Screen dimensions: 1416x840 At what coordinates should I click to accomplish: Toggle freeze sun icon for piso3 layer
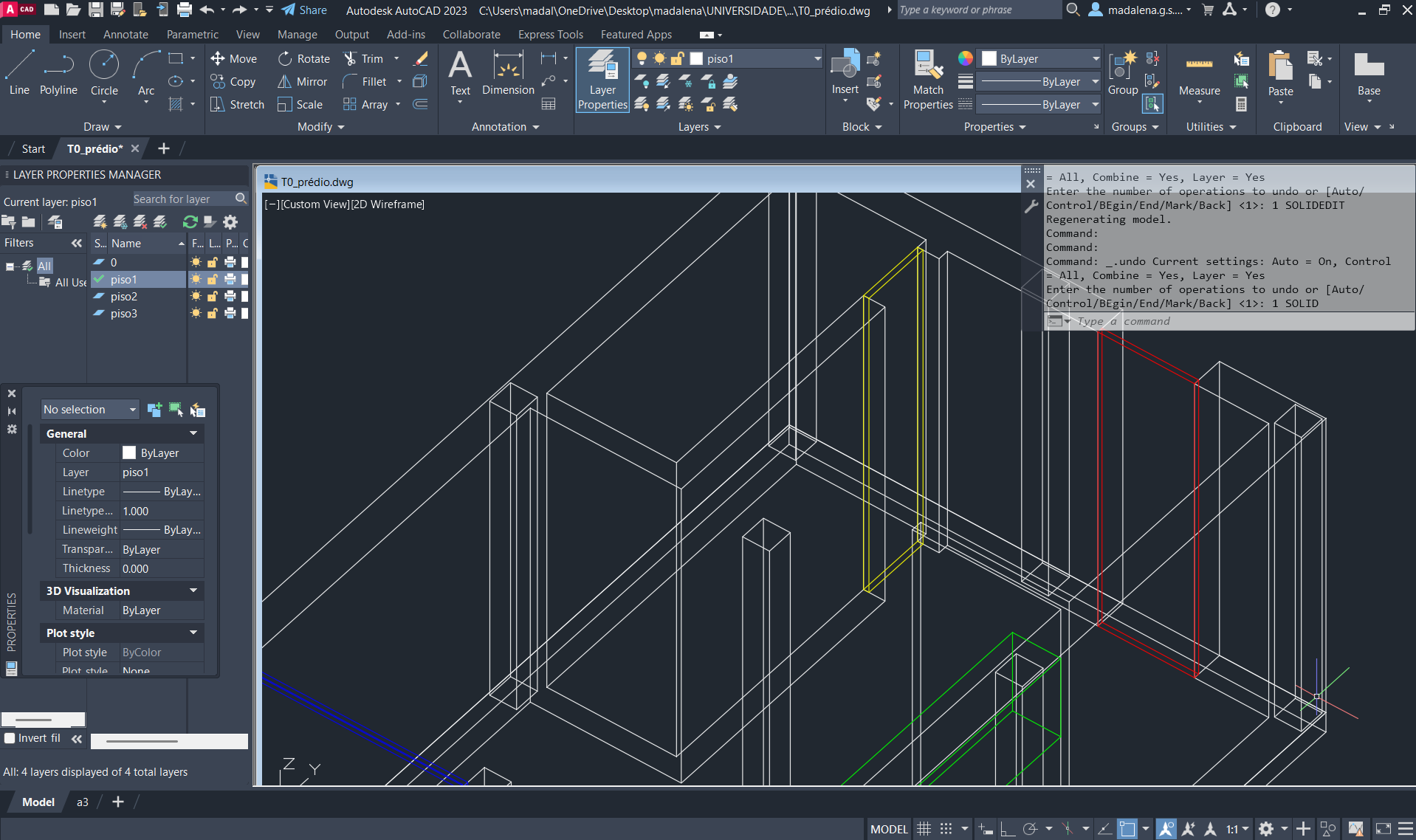click(x=196, y=314)
